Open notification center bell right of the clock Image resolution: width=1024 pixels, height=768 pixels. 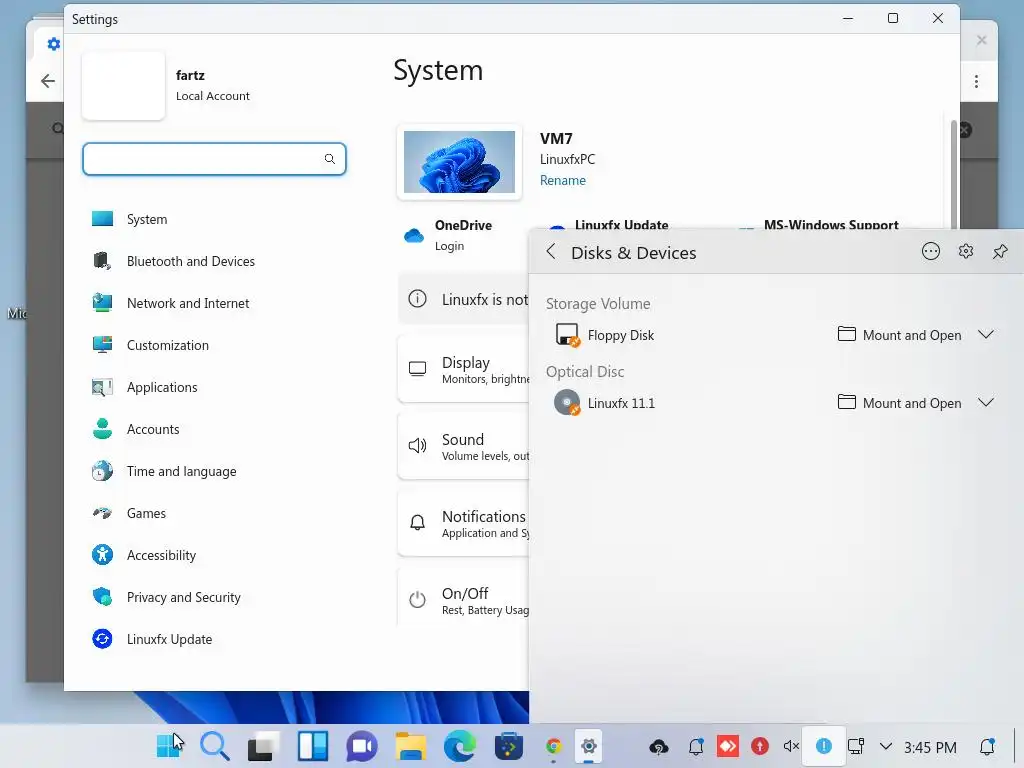(987, 746)
